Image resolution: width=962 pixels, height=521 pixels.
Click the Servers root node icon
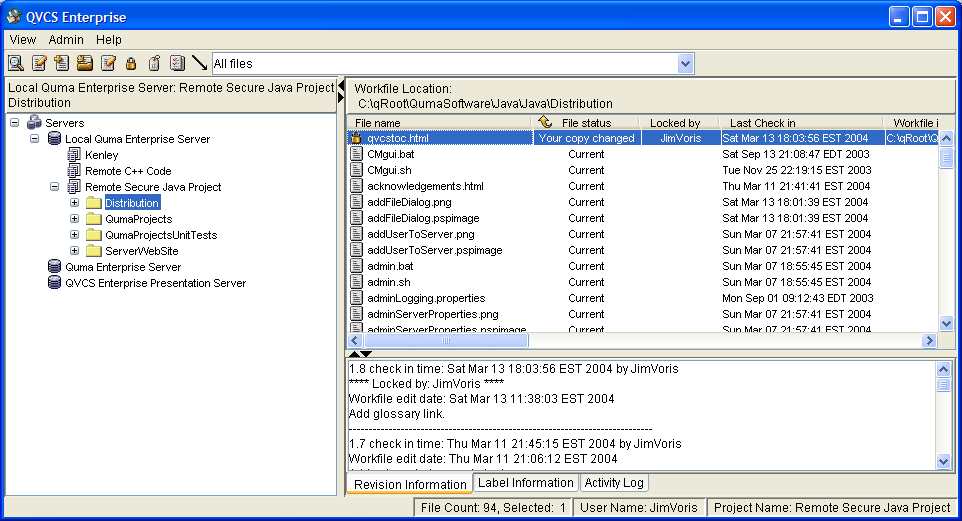click(34, 122)
